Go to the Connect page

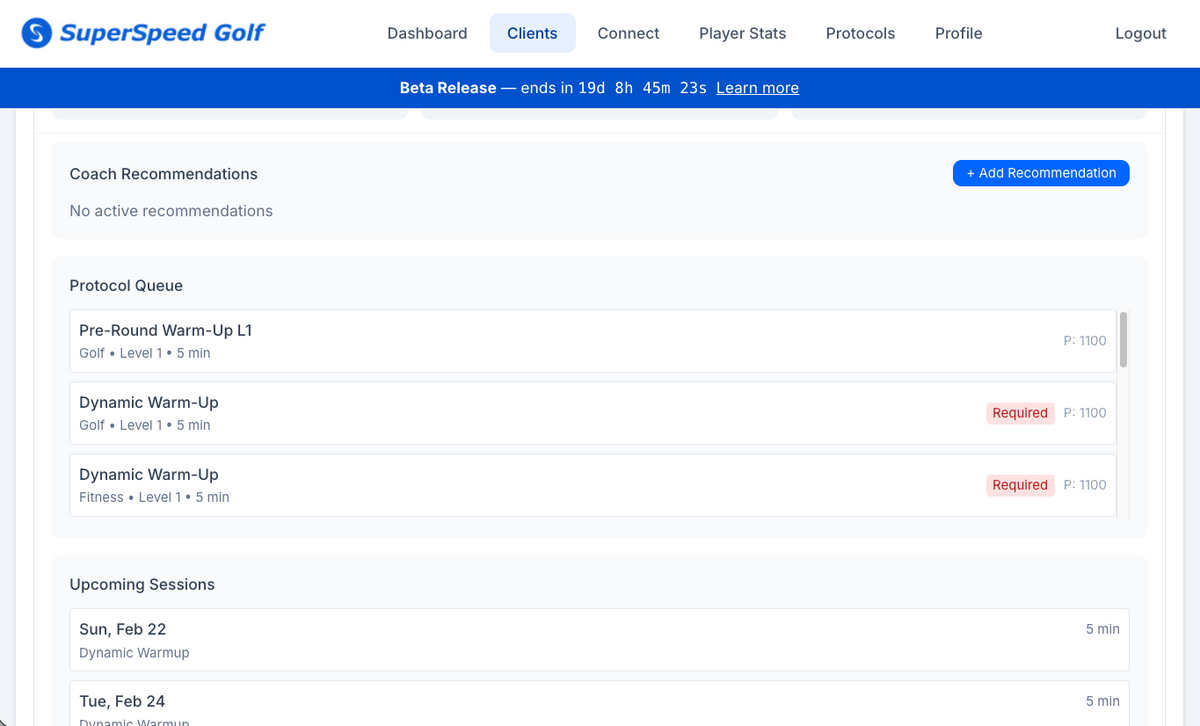tap(628, 33)
